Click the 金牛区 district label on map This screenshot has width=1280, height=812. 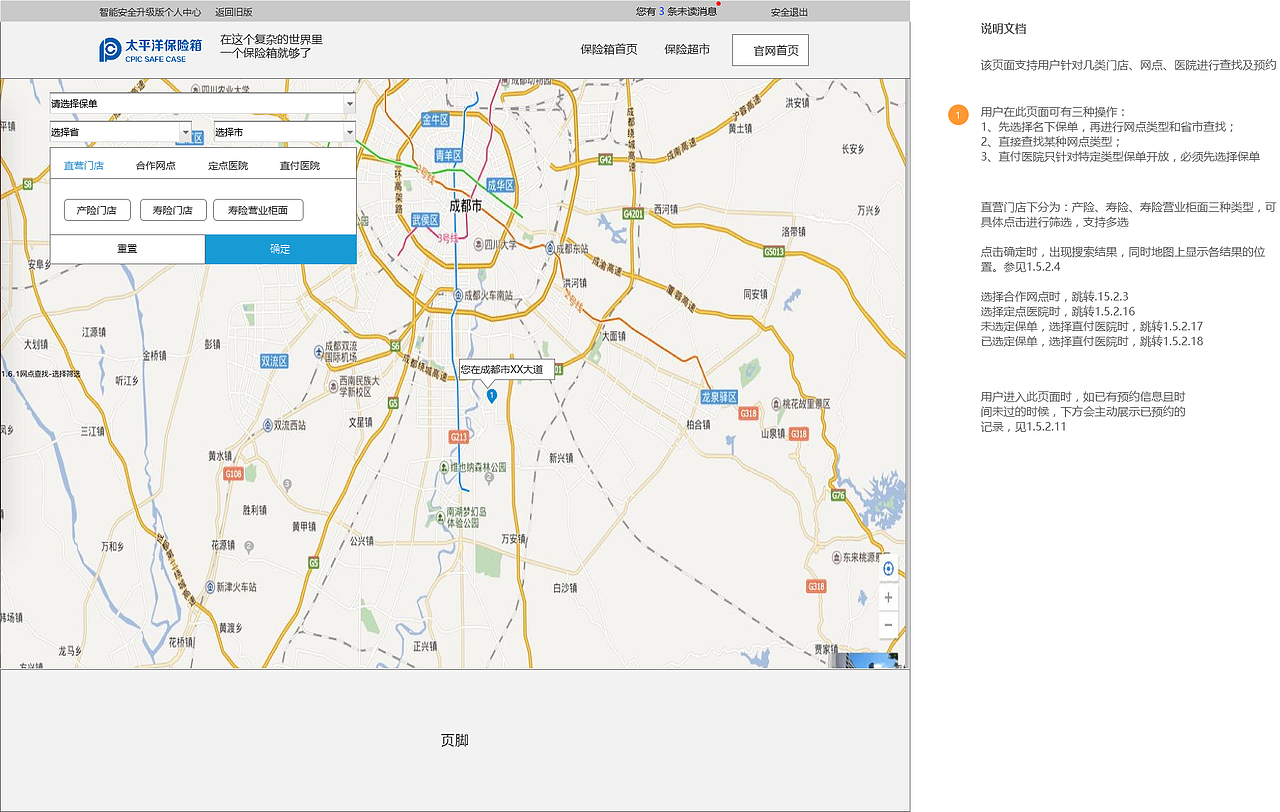click(436, 119)
